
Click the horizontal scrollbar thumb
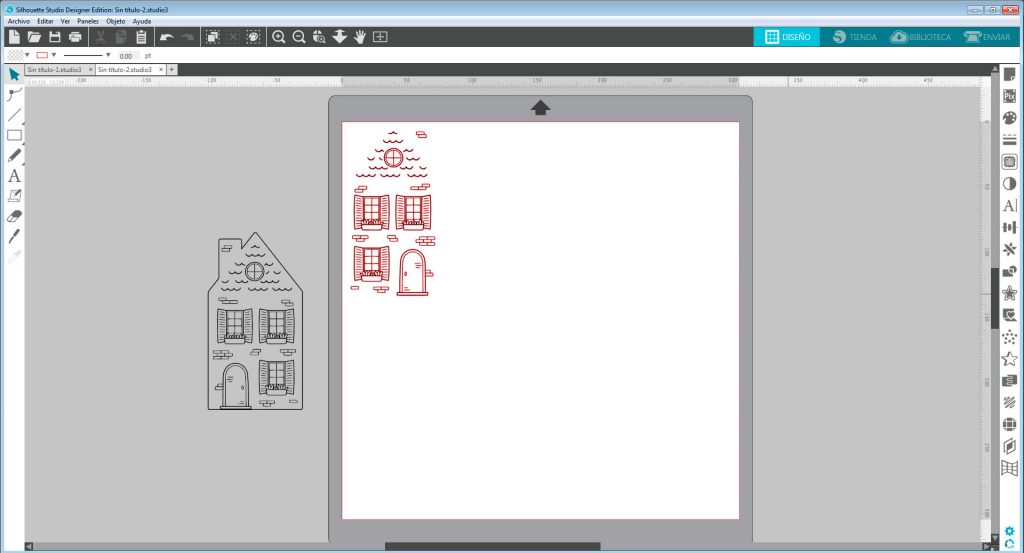coord(492,546)
